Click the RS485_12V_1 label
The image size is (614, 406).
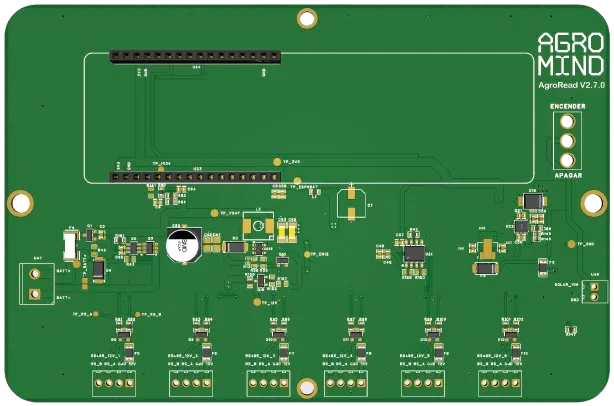click(106, 356)
